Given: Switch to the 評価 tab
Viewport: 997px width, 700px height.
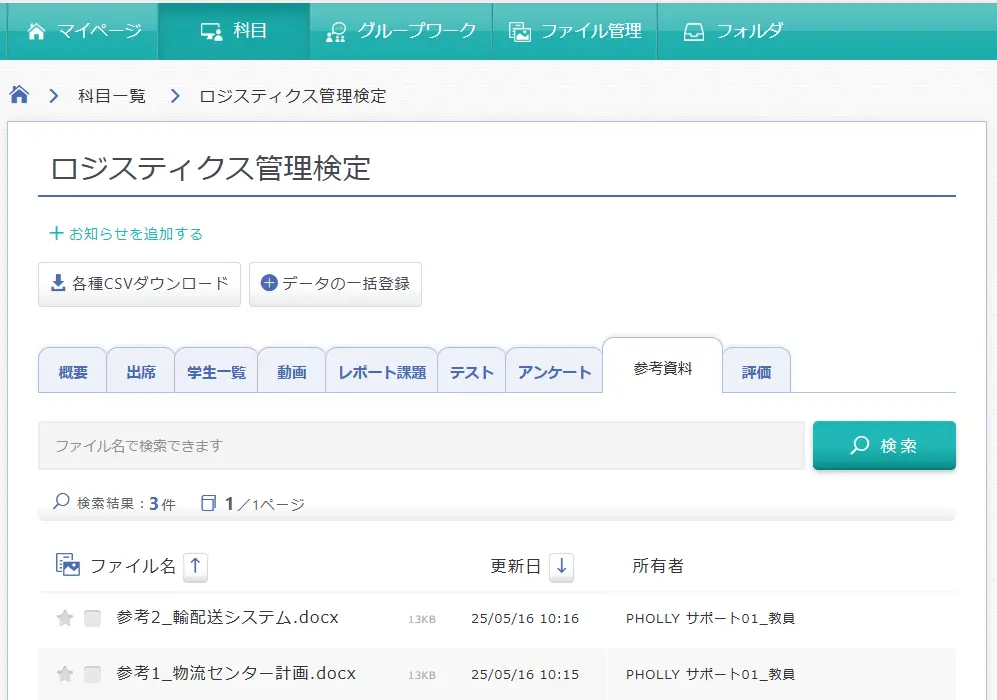Looking at the screenshot, I should tap(757, 372).
